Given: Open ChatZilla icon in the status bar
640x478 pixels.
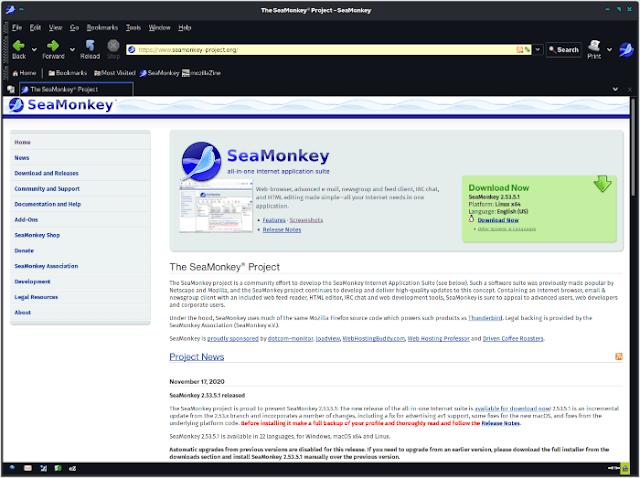Looking at the screenshot, I should [x=72, y=468].
